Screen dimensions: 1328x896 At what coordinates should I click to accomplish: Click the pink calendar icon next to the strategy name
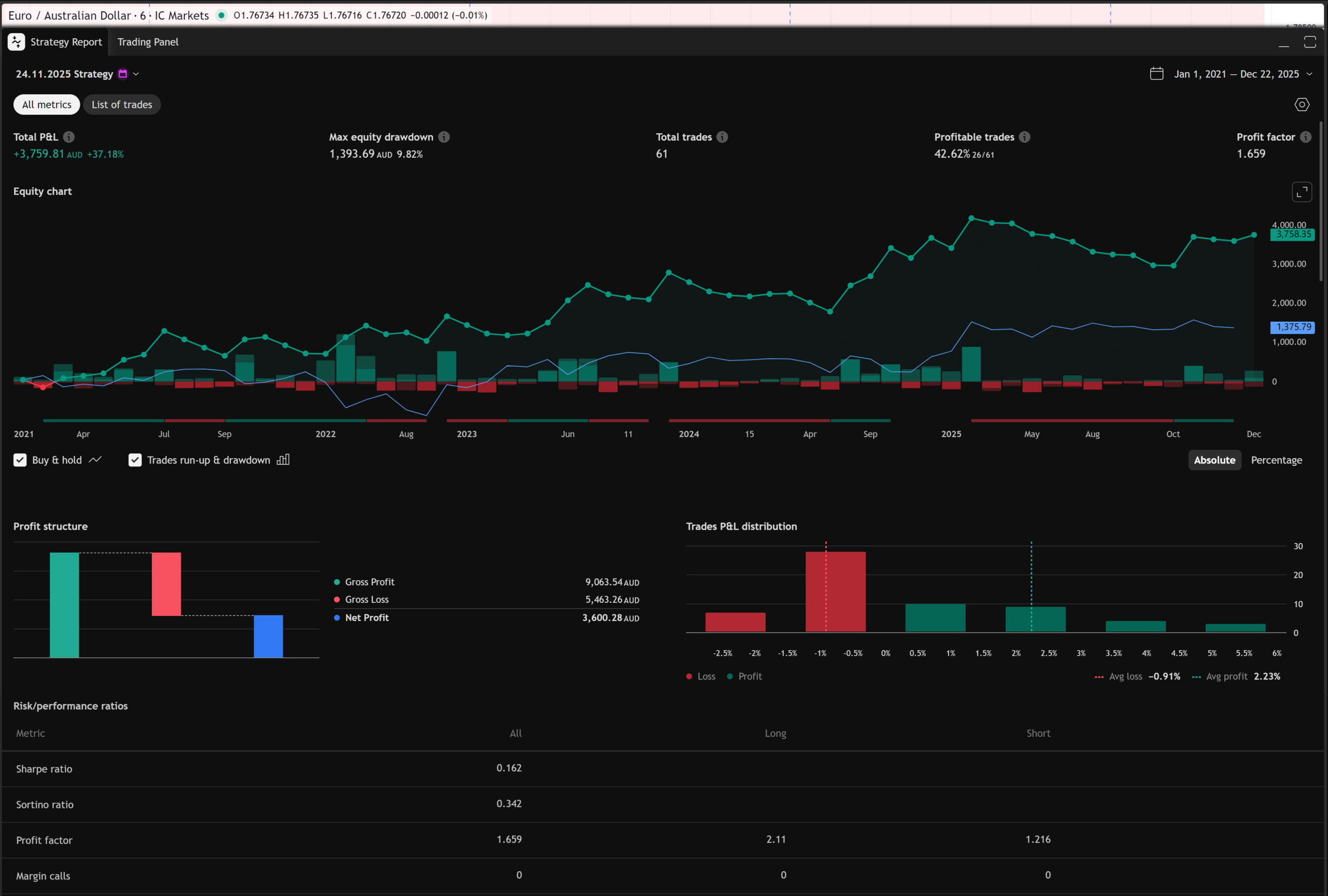coord(123,74)
